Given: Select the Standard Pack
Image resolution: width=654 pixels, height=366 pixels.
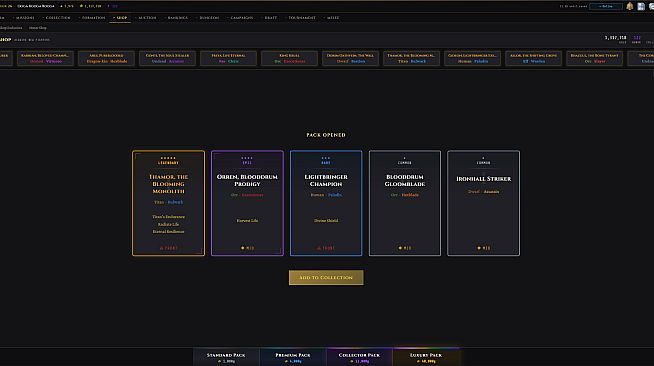Looking at the screenshot, I should [x=226, y=357].
